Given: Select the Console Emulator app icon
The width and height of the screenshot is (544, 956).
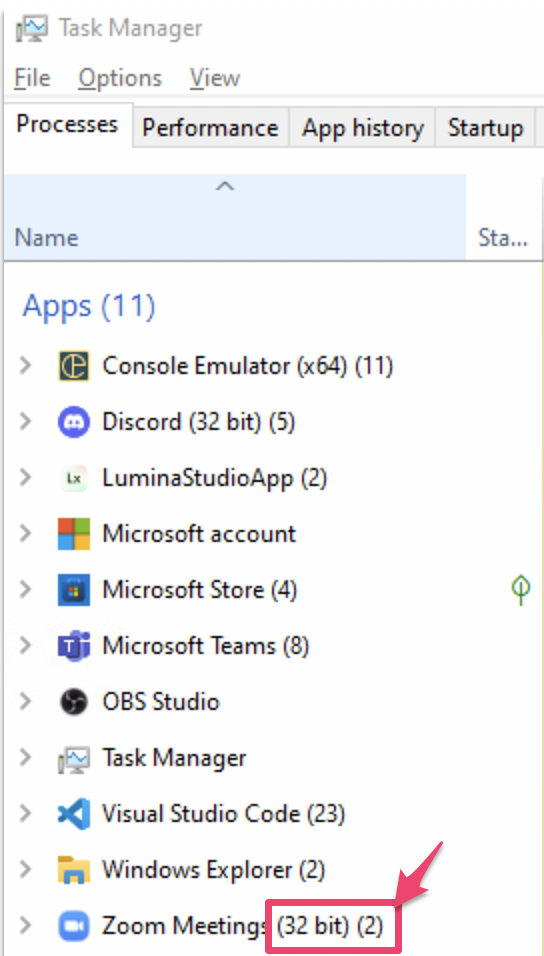Looking at the screenshot, I should click(x=74, y=366).
